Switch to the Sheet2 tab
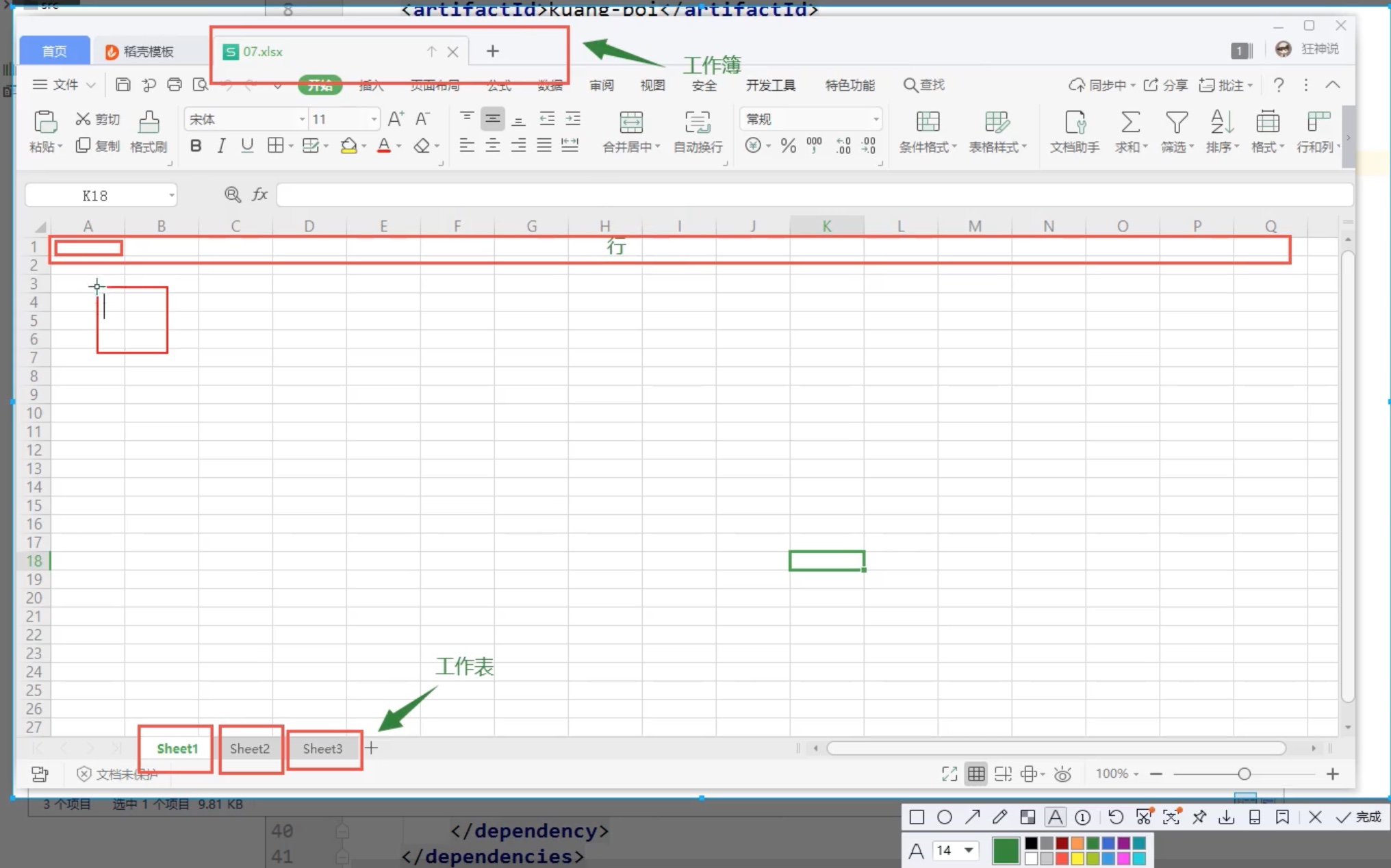The width and height of the screenshot is (1391, 868). [250, 749]
